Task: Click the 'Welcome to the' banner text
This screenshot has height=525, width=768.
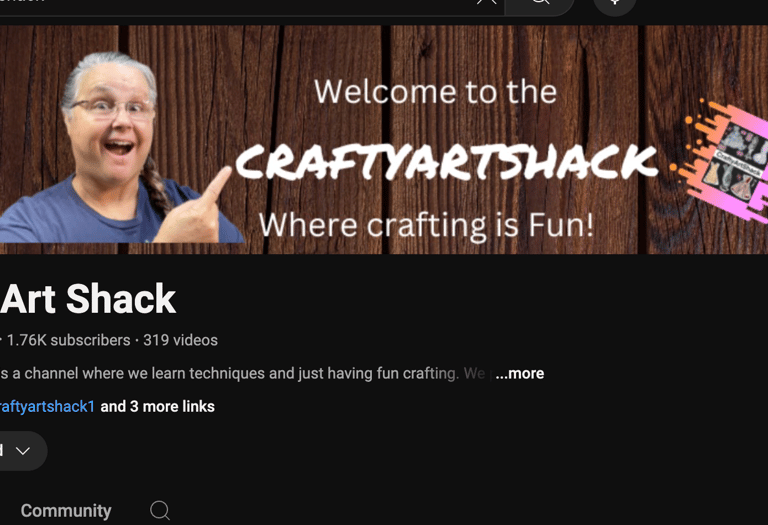Action: pyautogui.click(x=435, y=92)
